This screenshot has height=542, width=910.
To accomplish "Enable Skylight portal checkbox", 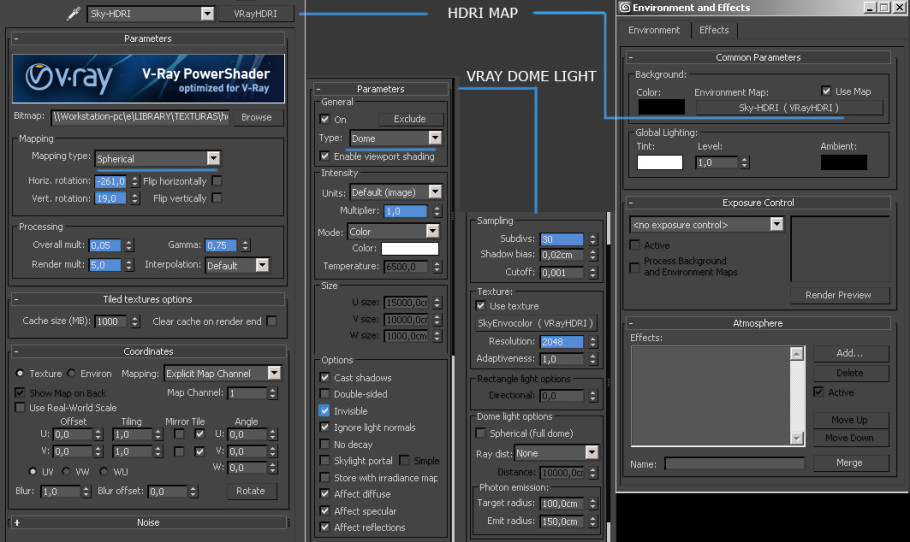I will 325,460.
